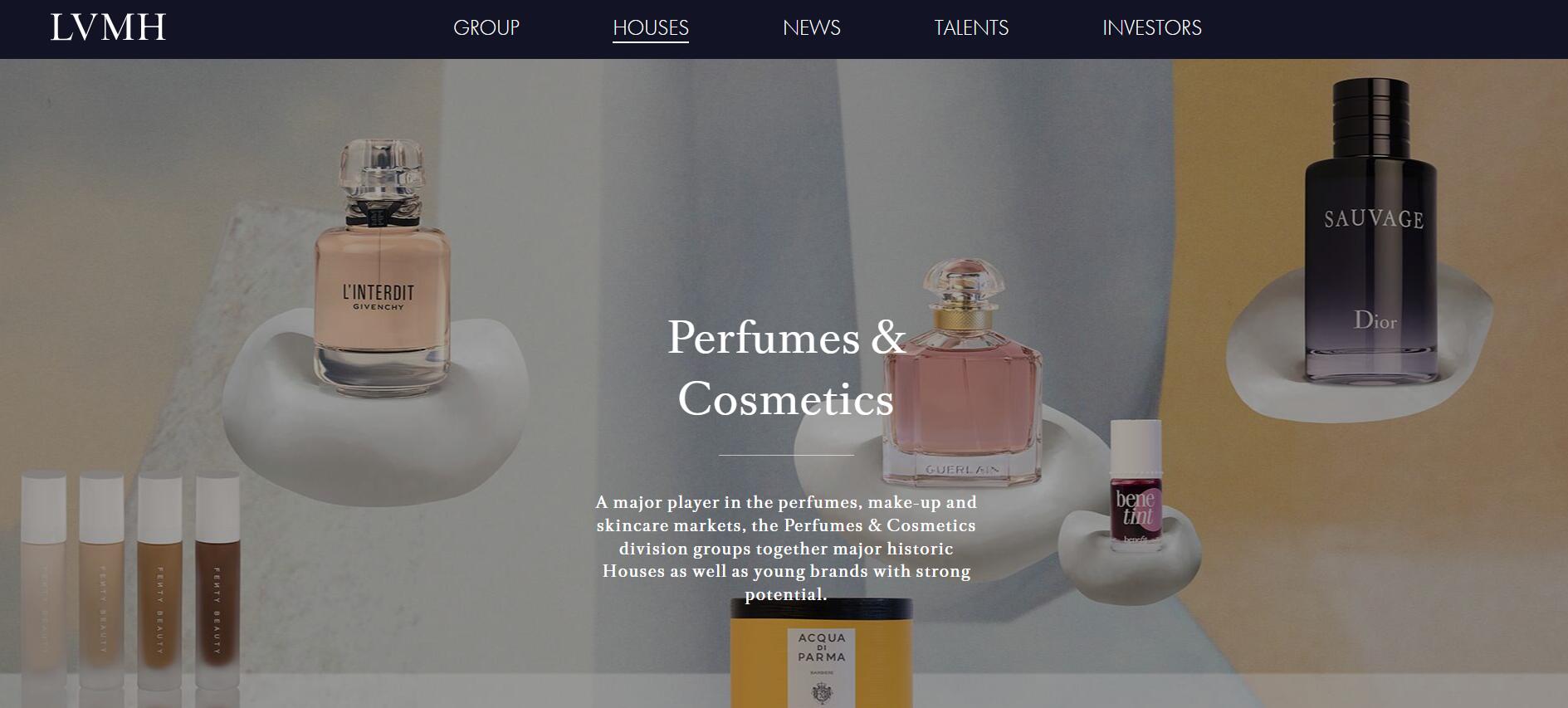Click the Perfumes & Cosmetics heading
Image resolution: width=1568 pixels, height=708 pixels.
786,368
